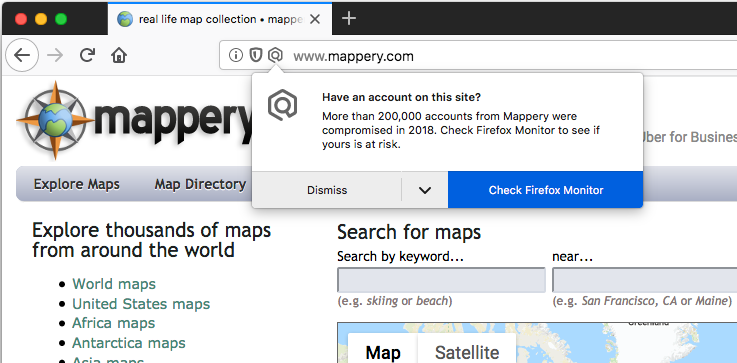
Task: Click the Check Firefox Monitor button
Action: (545, 190)
